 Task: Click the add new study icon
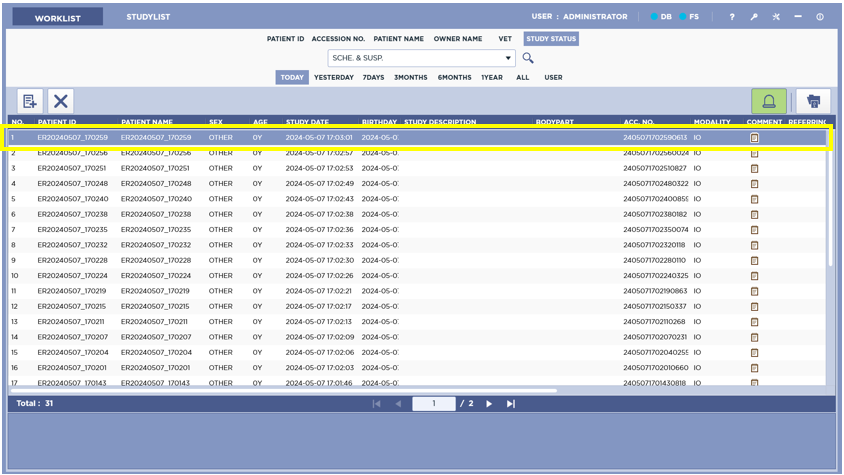[x=30, y=101]
